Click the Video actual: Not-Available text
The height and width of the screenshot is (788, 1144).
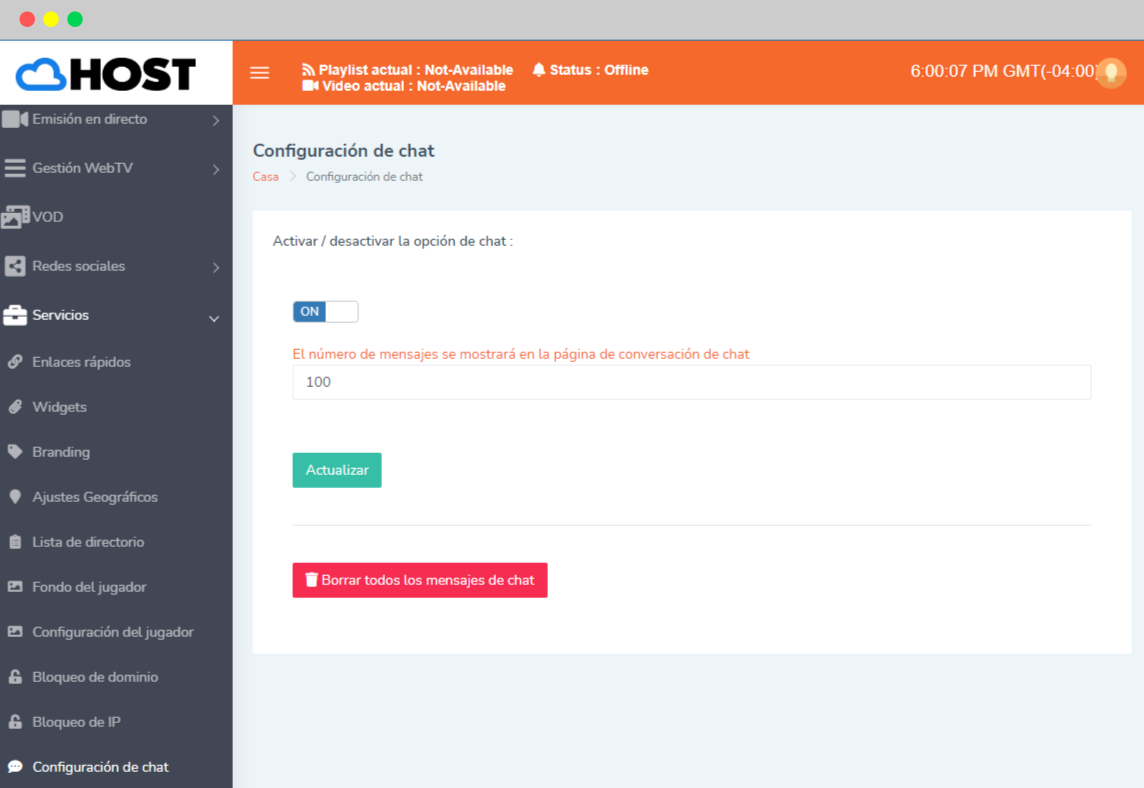click(414, 86)
